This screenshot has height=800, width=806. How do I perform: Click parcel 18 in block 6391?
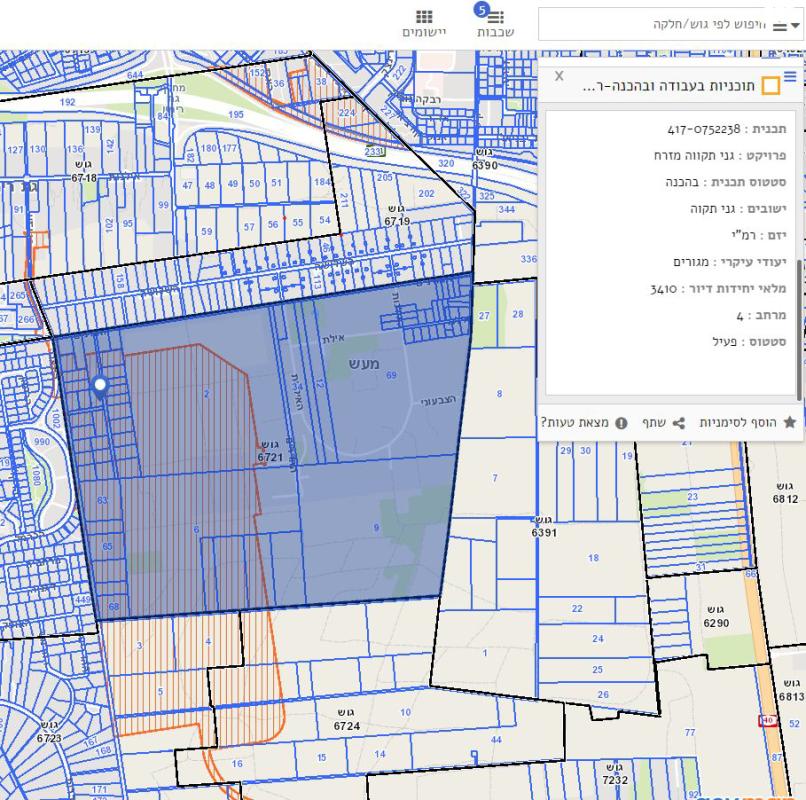coord(593,558)
